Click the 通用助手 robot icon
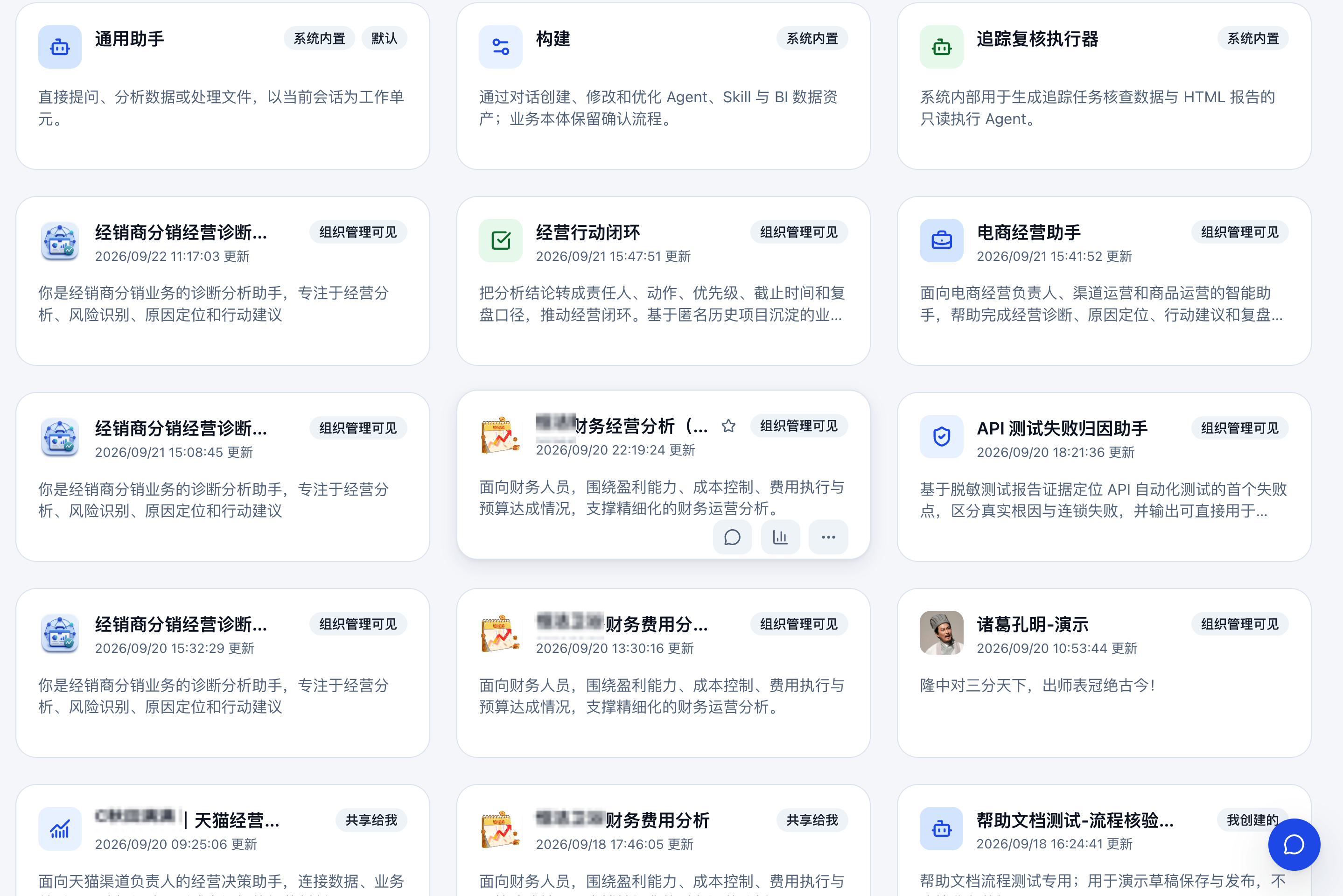1343x896 pixels. click(59, 47)
